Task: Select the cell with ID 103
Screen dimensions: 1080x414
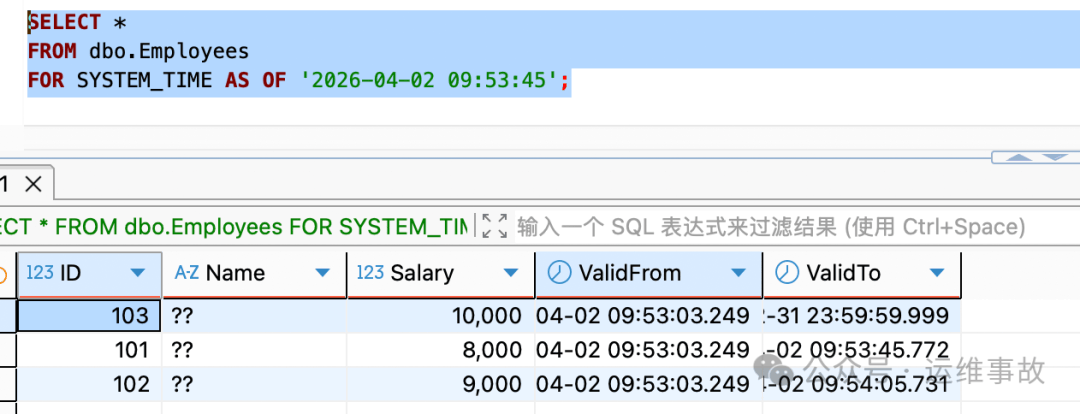Action: (x=90, y=316)
